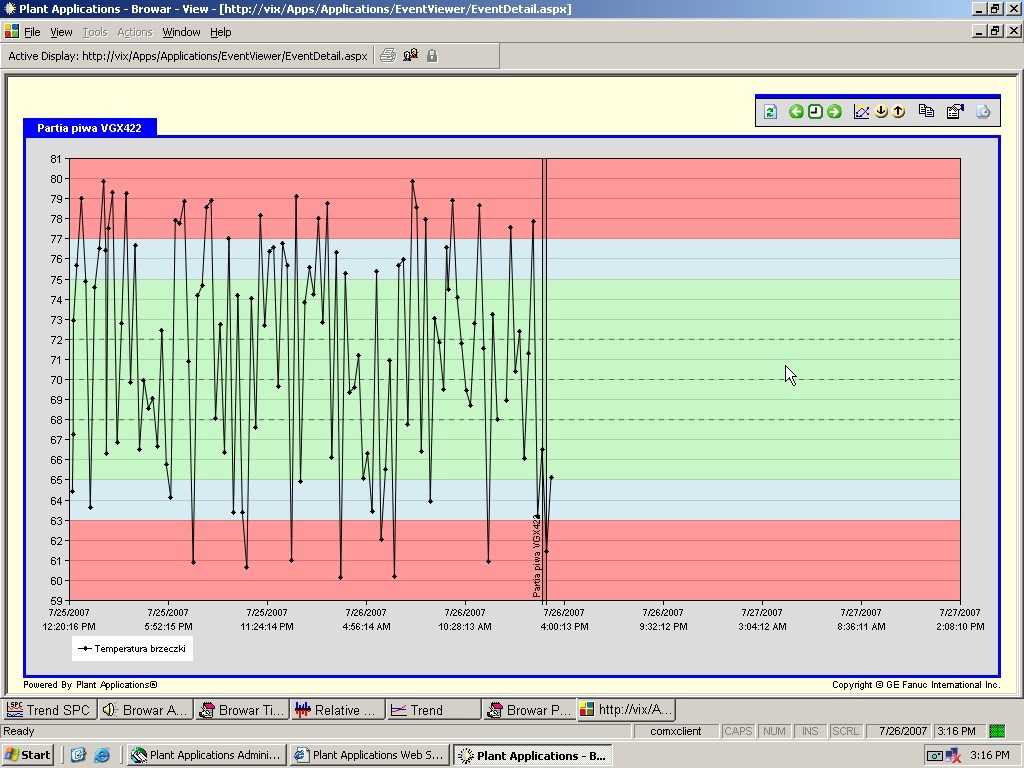Screen dimensions: 1024x768
Task: Launch Internet Explorer from quick launch
Action: [102, 755]
